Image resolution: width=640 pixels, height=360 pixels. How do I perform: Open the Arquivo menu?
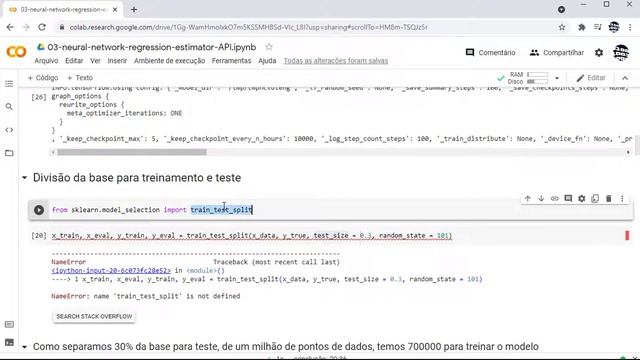coord(46,61)
